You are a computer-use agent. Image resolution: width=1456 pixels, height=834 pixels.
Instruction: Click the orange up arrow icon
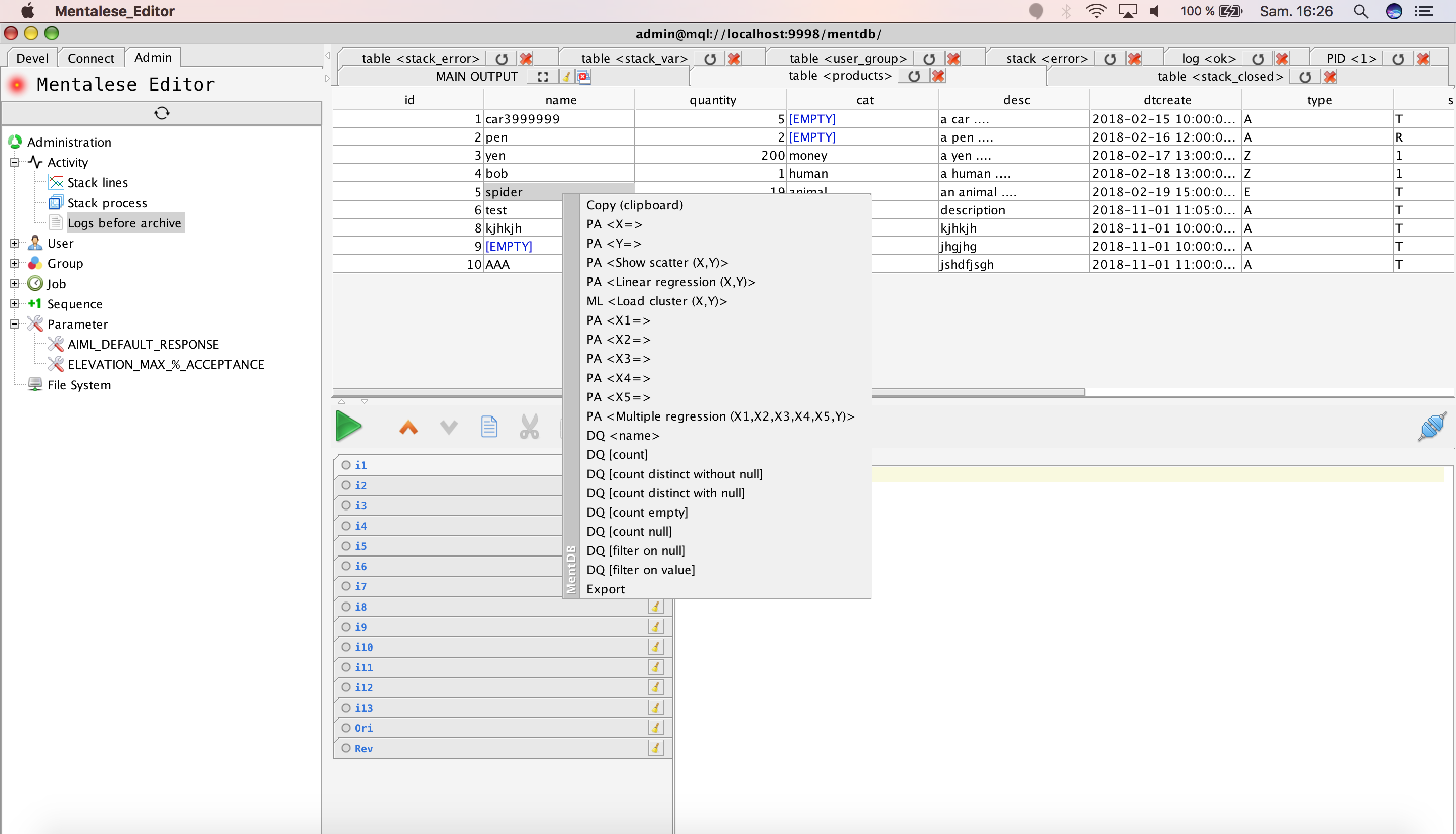pos(408,427)
